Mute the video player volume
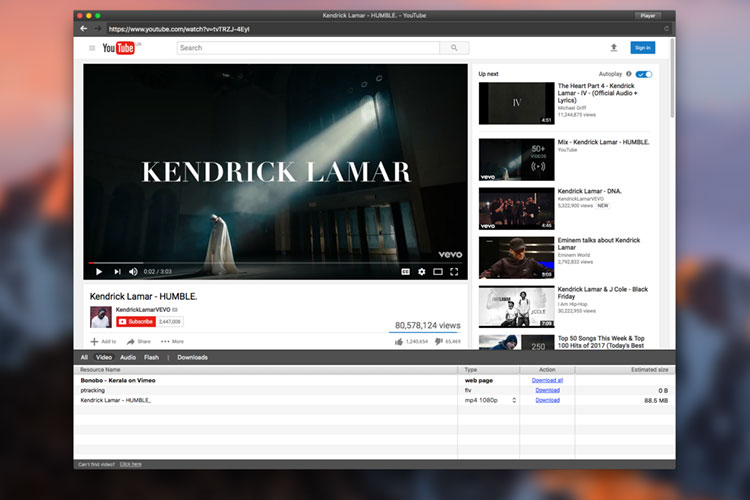The width and height of the screenshot is (750, 500). click(x=133, y=272)
